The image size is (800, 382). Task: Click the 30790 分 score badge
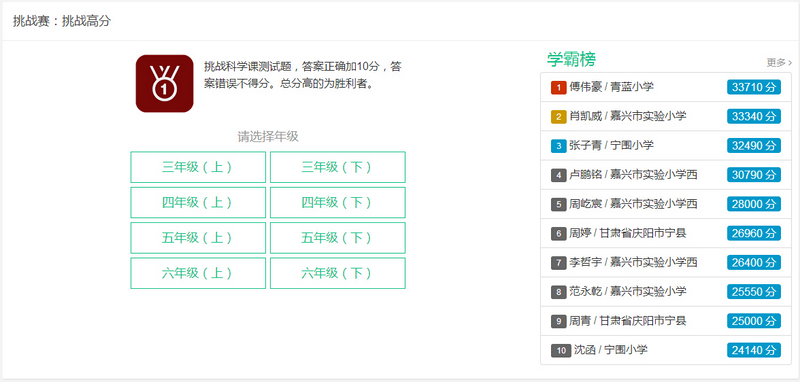(754, 175)
